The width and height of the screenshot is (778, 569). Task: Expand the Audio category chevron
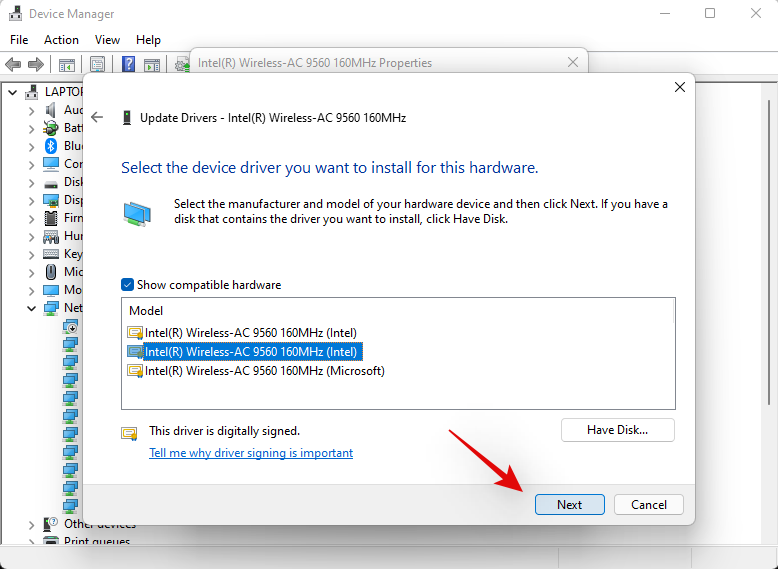31,110
